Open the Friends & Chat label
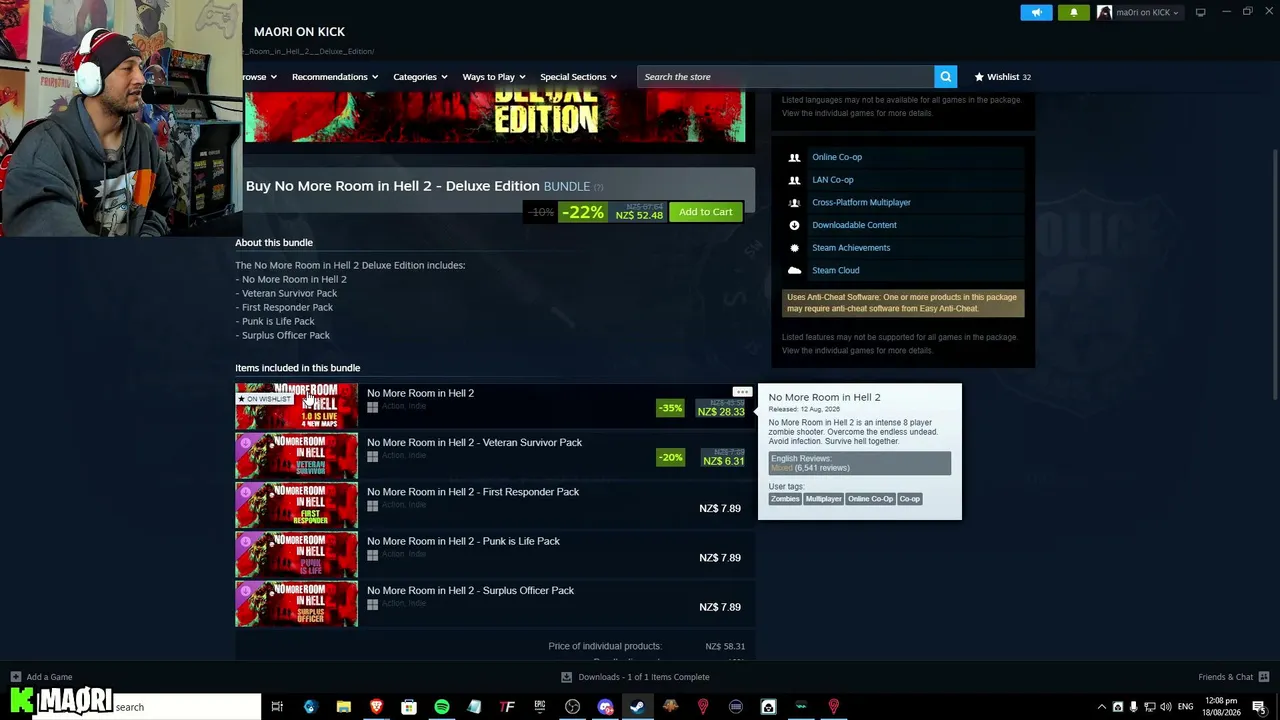Viewport: 1280px width, 720px height. 1225,677
